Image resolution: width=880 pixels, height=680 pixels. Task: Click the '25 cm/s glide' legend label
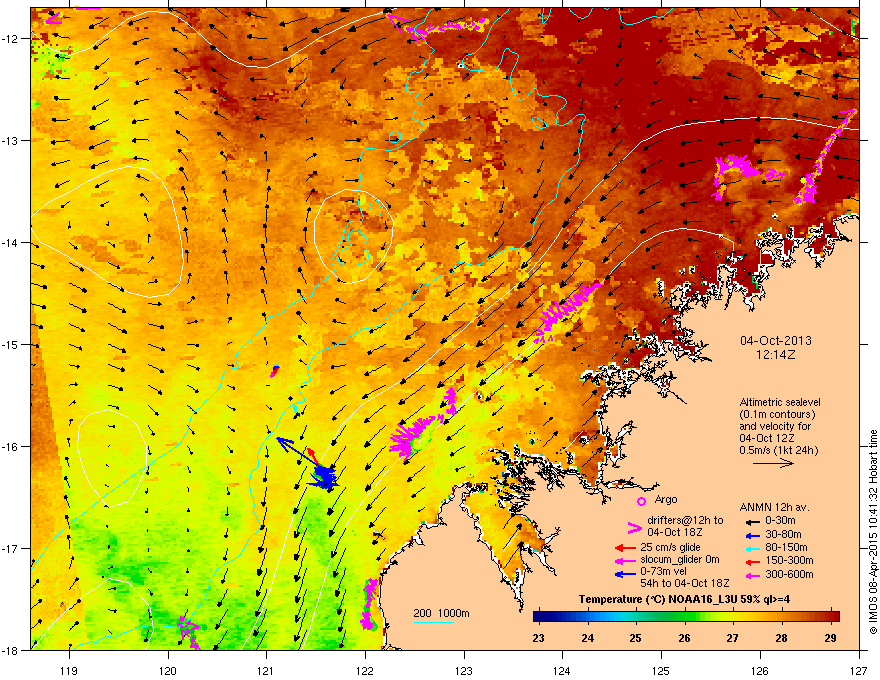(x=671, y=547)
